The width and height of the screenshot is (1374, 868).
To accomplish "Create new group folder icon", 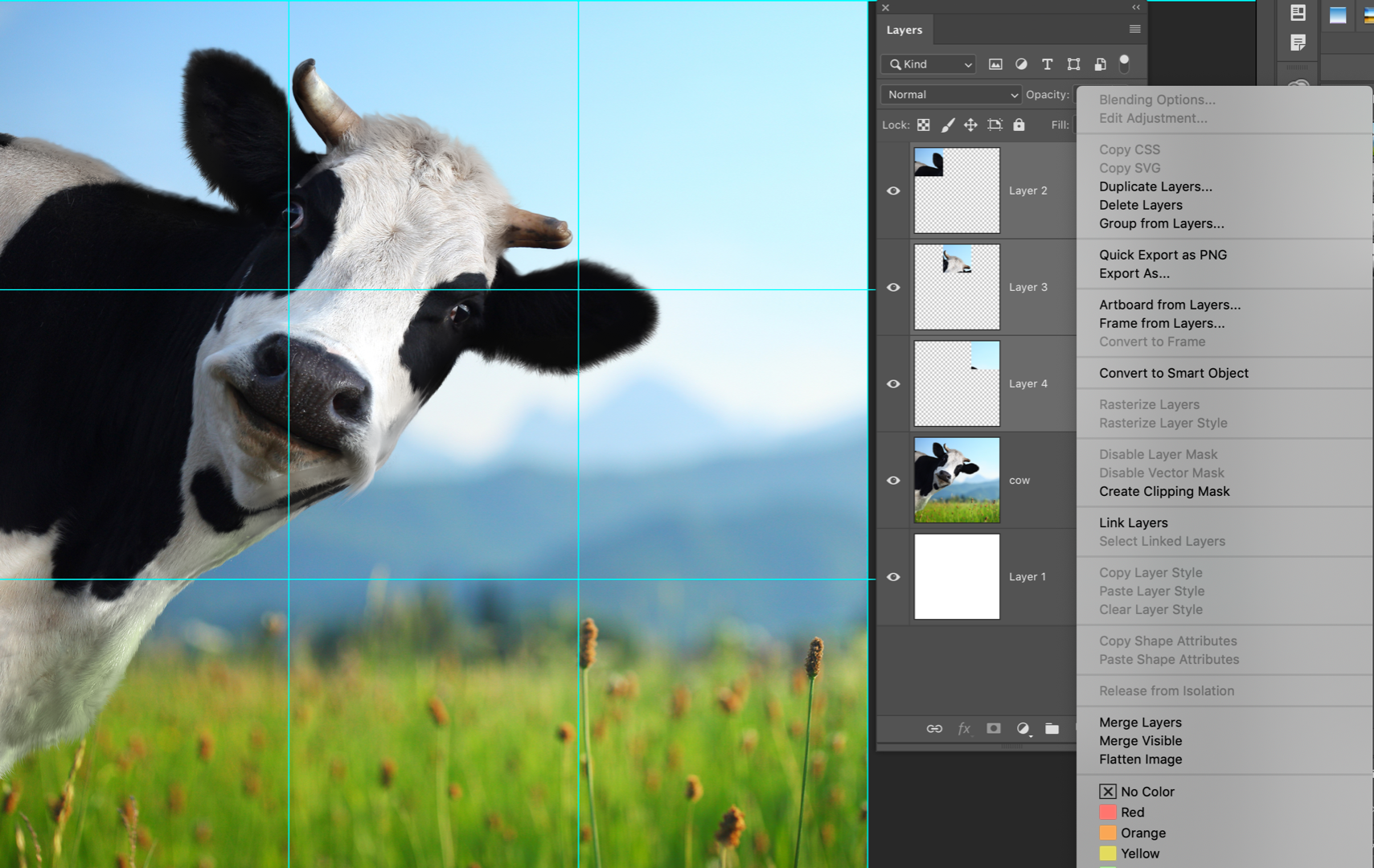I will point(1052,729).
